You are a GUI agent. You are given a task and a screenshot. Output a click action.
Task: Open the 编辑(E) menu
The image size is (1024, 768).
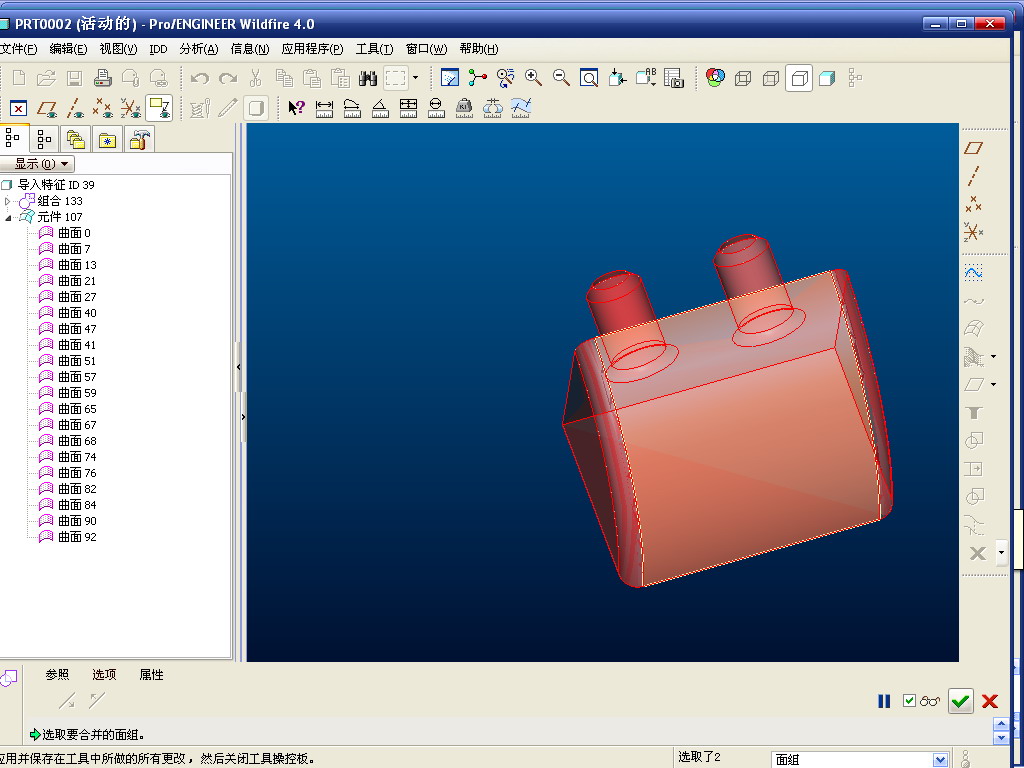(68, 49)
